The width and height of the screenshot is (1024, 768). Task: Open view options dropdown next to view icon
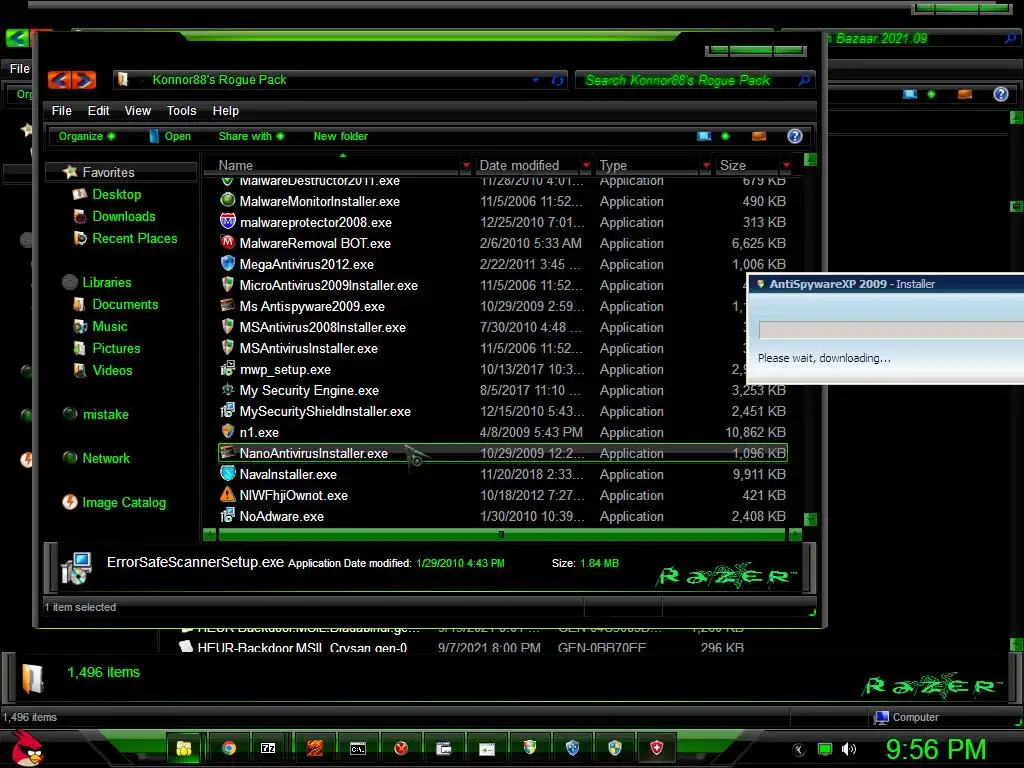coord(725,136)
